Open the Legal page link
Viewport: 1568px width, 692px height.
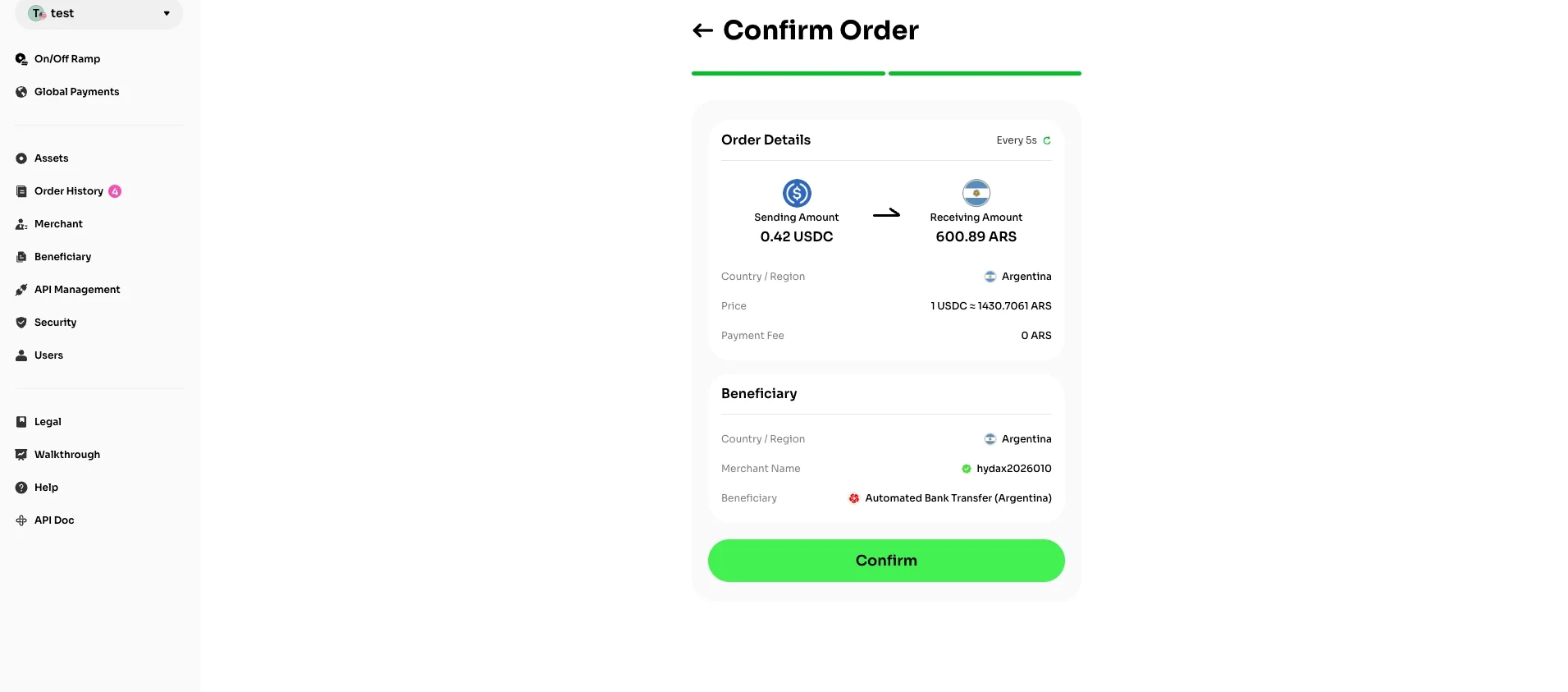[39, 422]
